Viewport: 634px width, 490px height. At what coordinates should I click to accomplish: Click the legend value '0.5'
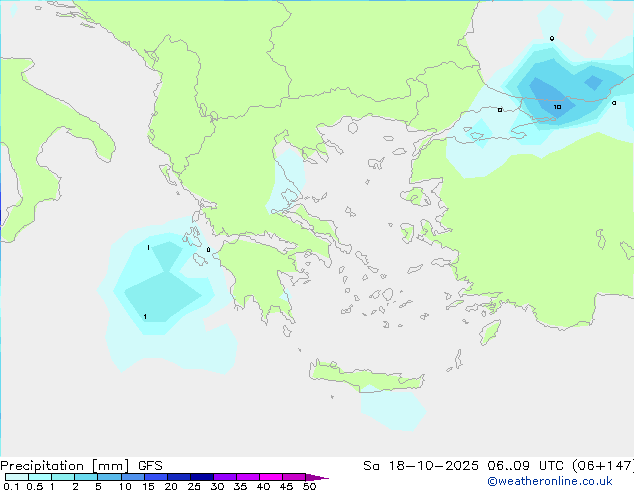(x=35, y=486)
